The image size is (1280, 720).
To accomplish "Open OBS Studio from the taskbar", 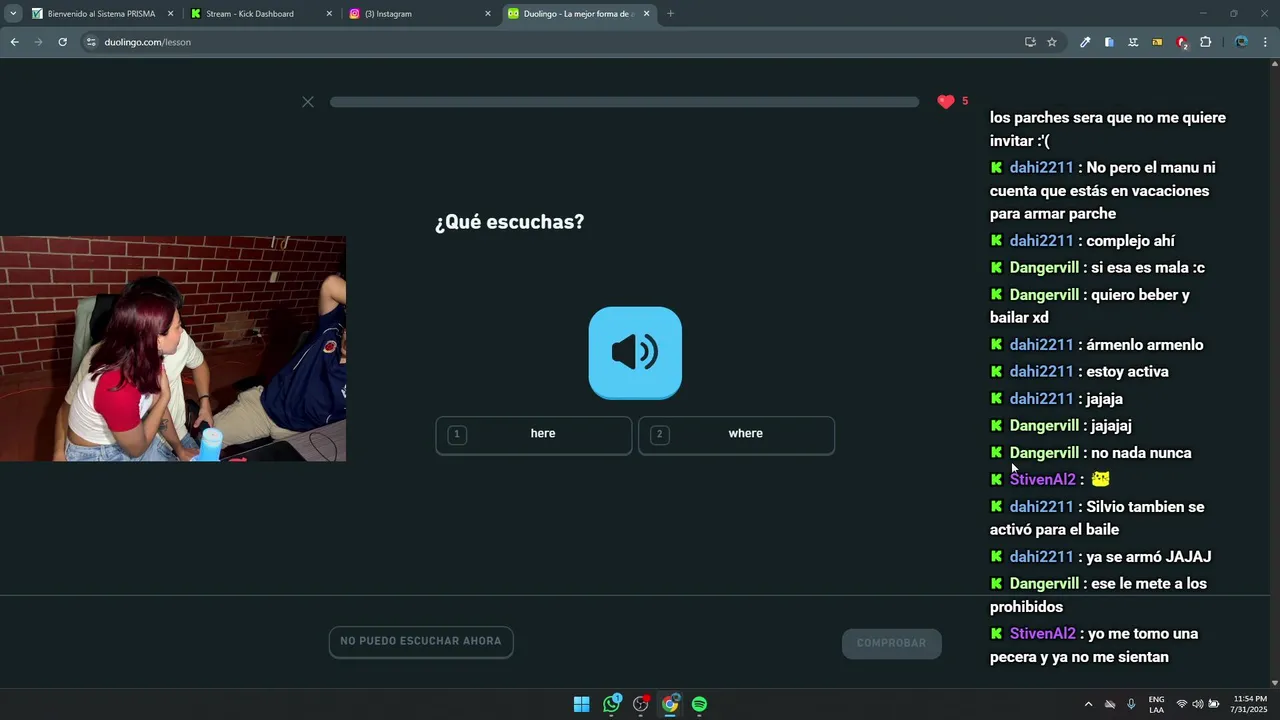I will 641,704.
